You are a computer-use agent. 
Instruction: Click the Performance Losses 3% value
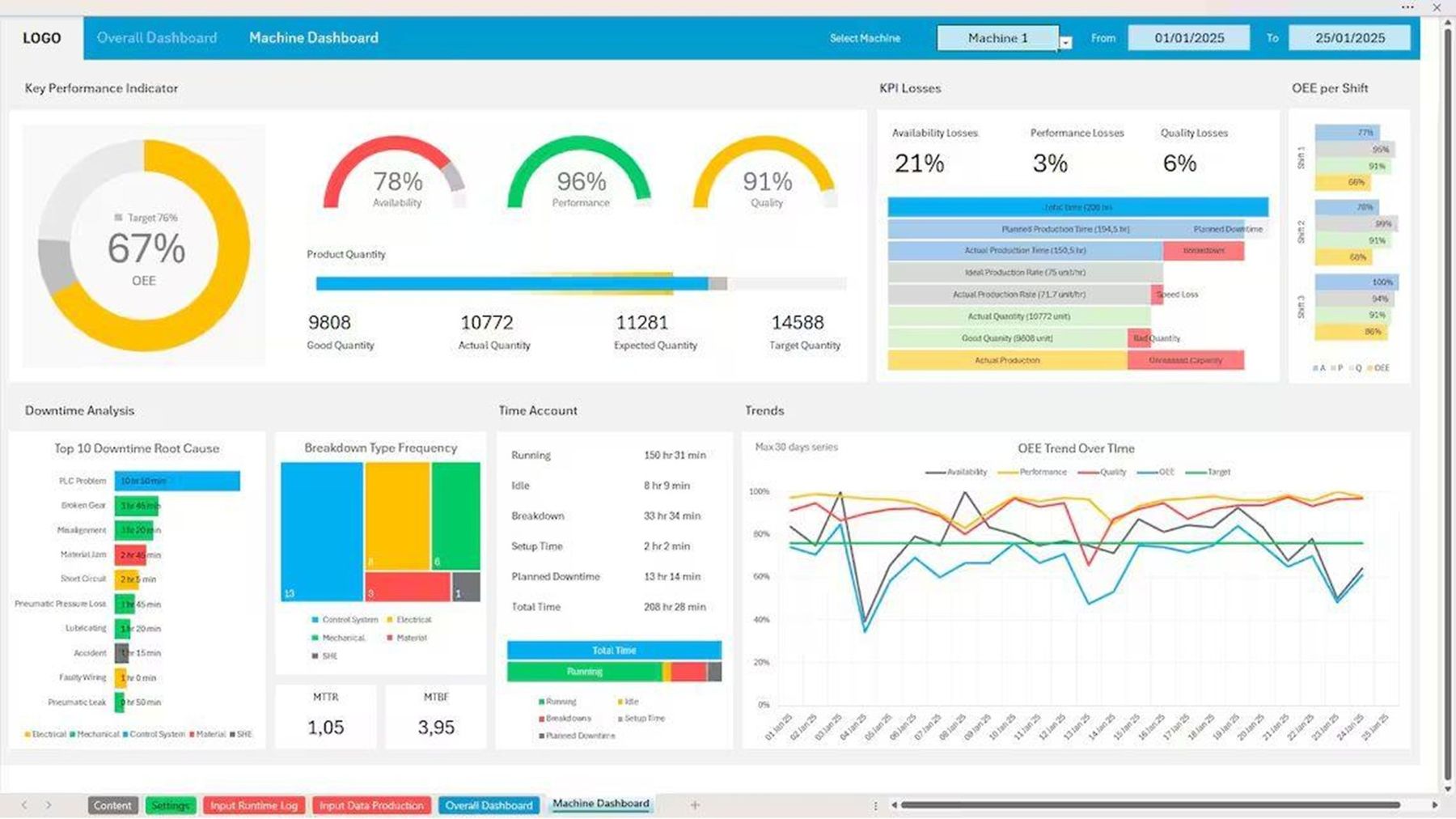[x=1050, y=163]
